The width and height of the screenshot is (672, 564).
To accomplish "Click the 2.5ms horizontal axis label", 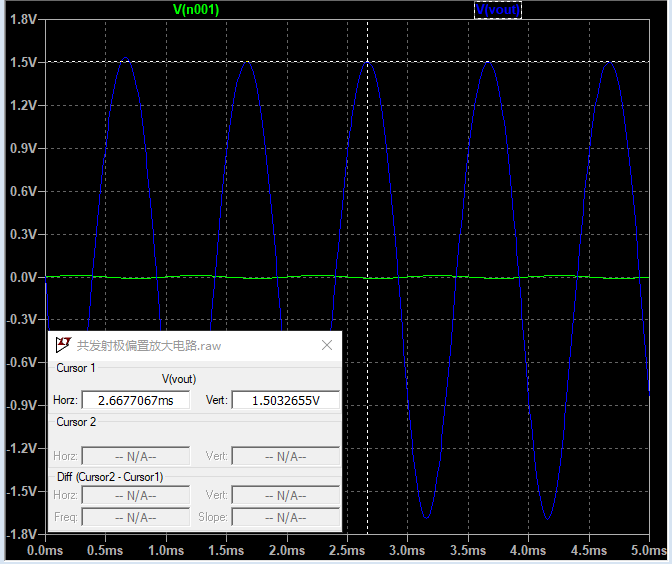I will pyautogui.click(x=347, y=550).
